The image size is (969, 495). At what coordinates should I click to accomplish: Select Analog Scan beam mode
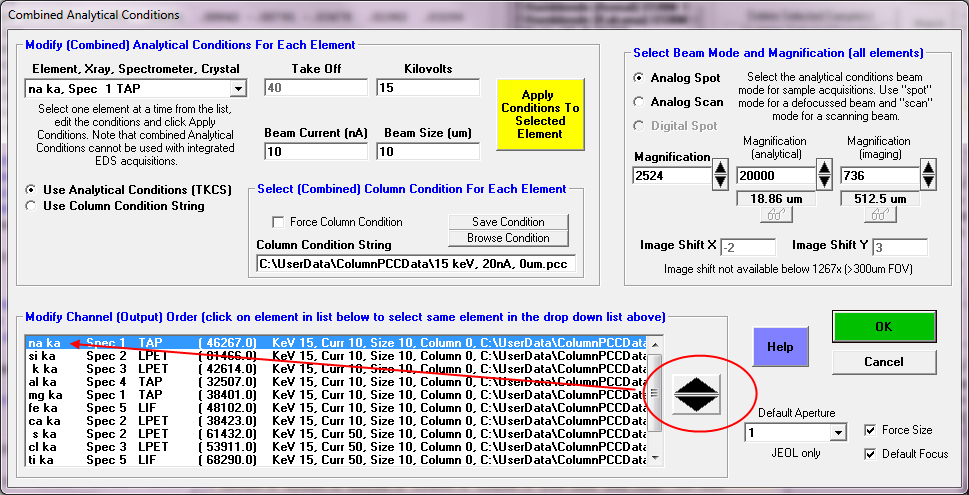[640, 102]
